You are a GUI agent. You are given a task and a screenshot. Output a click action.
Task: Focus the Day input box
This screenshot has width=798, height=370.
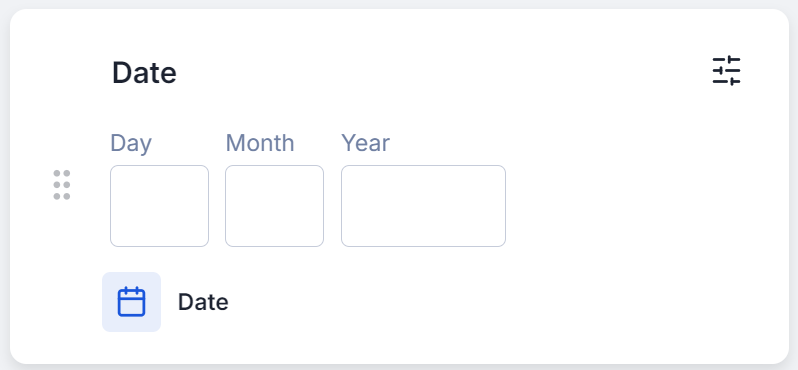159,206
